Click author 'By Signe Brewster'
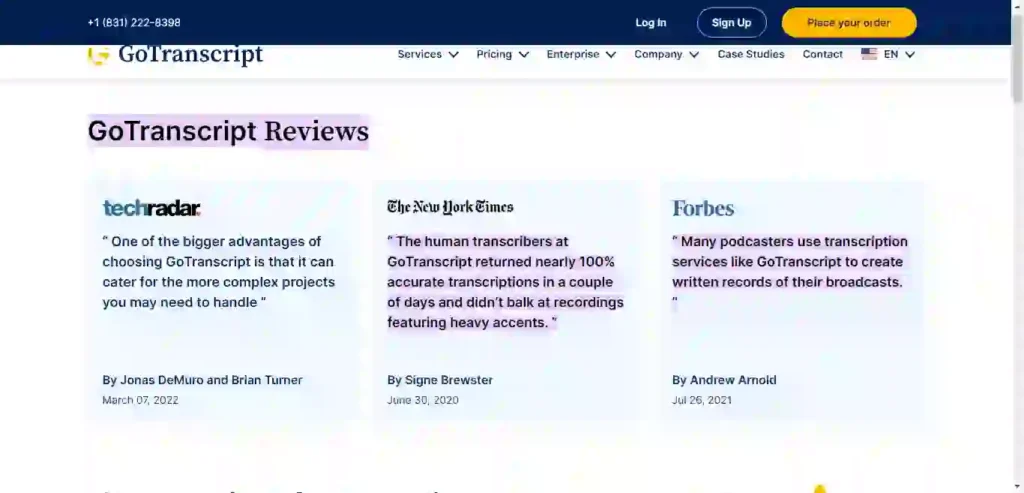This screenshot has height=493, width=1024. (440, 380)
